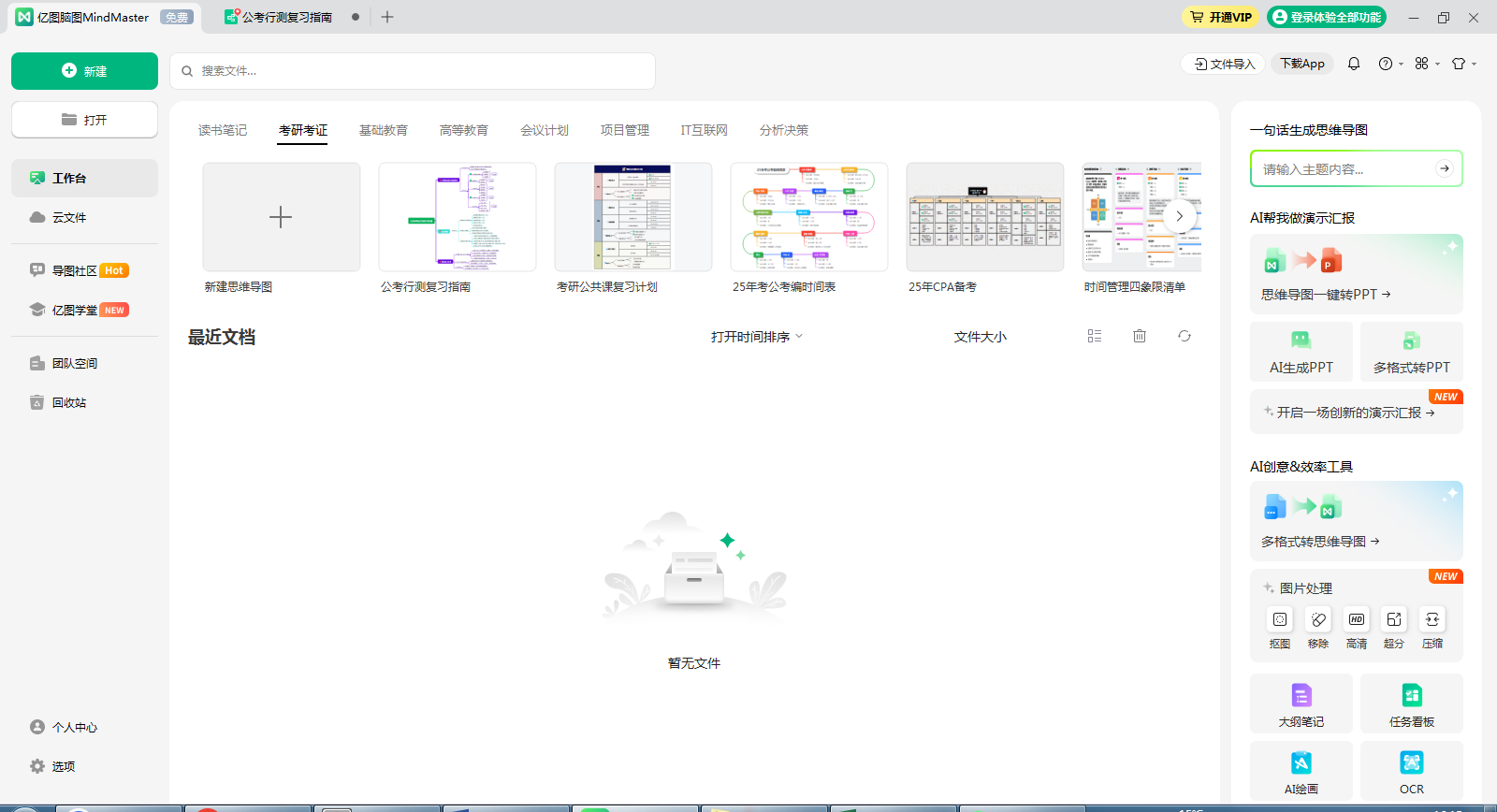Click the green 新建 button
The image size is (1497, 812).
84,71
